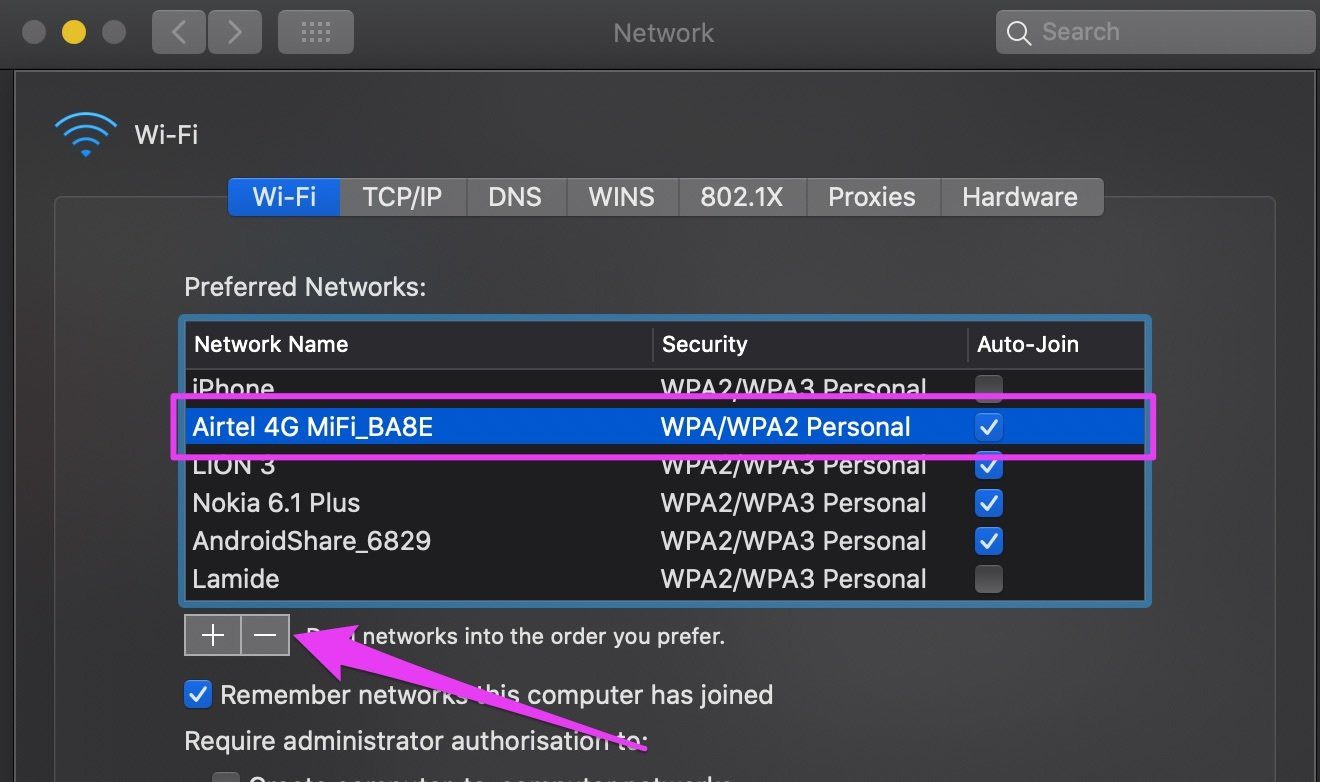
Task: Switch to the 802.1X tab
Action: point(741,197)
